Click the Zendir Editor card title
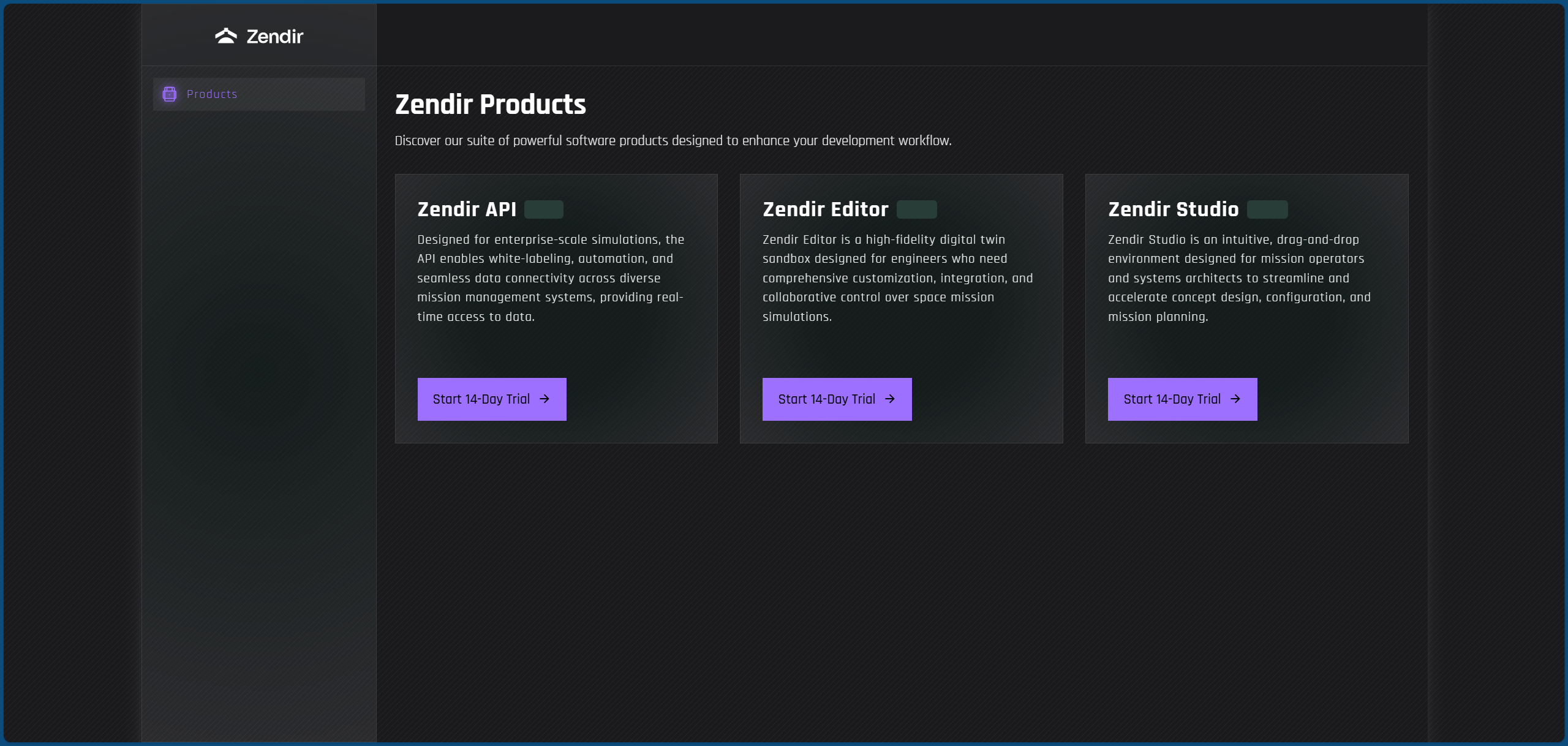The image size is (1568, 746). (x=825, y=209)
